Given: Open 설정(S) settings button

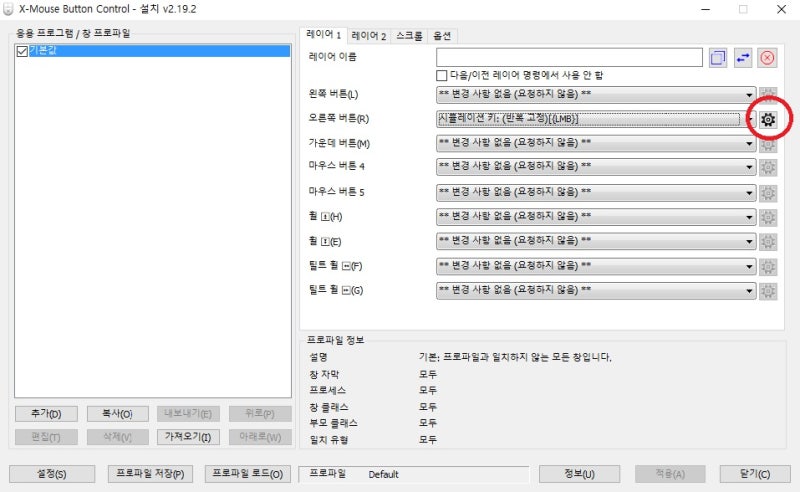Looking at the screenshot, I should (52, 474).
